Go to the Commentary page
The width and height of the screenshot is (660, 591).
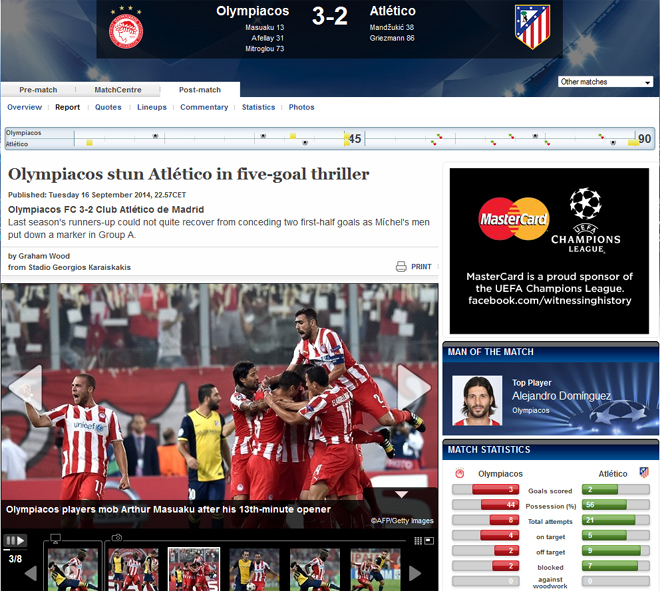pos(204,107)
